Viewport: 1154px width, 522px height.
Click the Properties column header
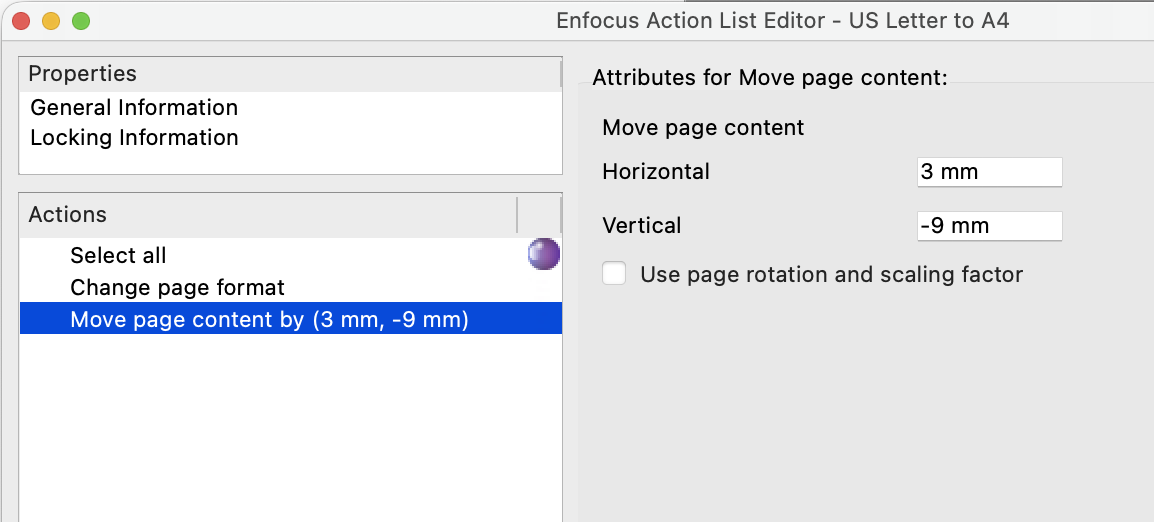tap(291, 74)
